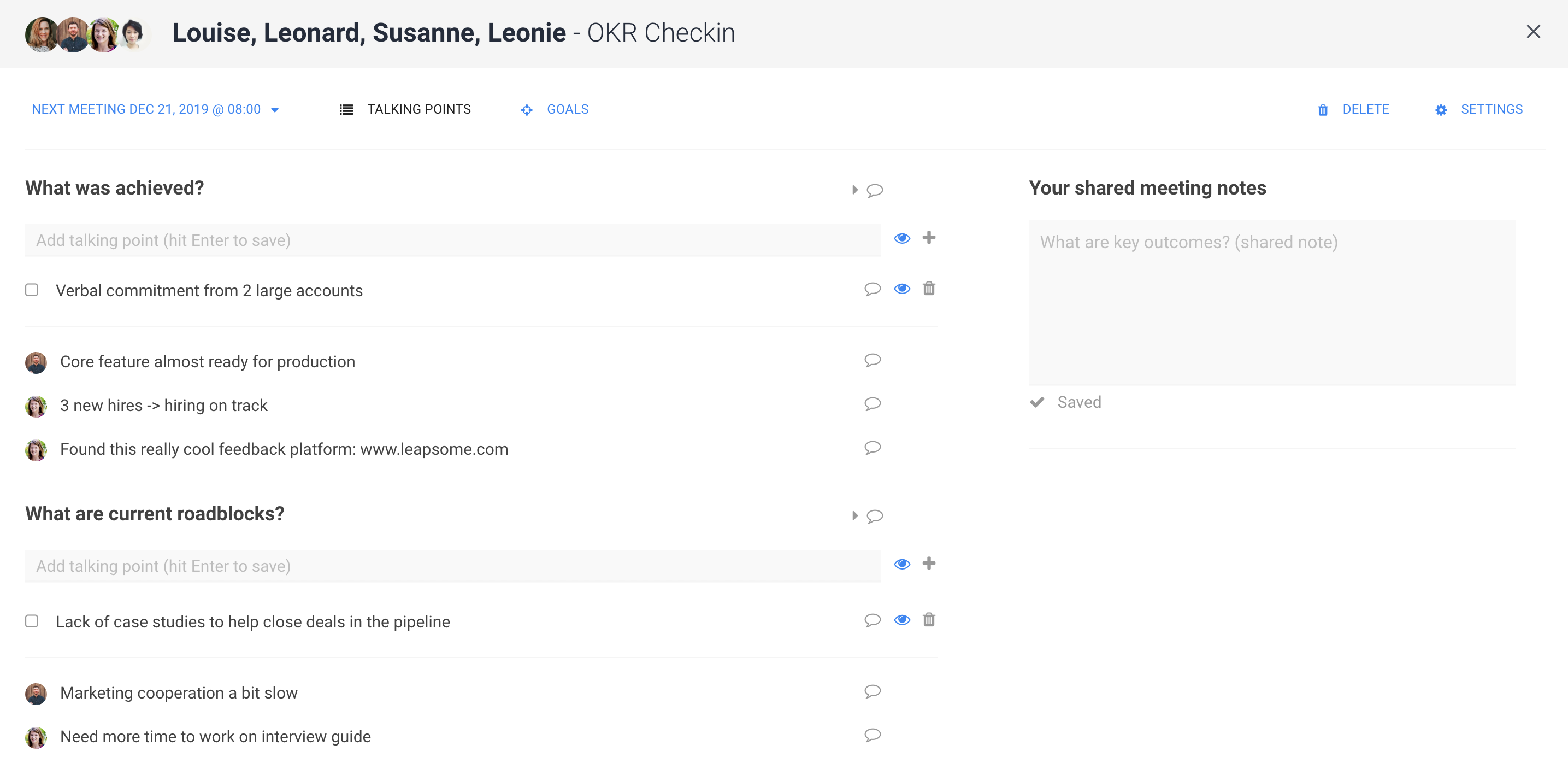Viewport: 1568px width, 763px height.
Task: Click avatar beside 'Marketing cooperation a bit slow'
Action: pos(36,694)
